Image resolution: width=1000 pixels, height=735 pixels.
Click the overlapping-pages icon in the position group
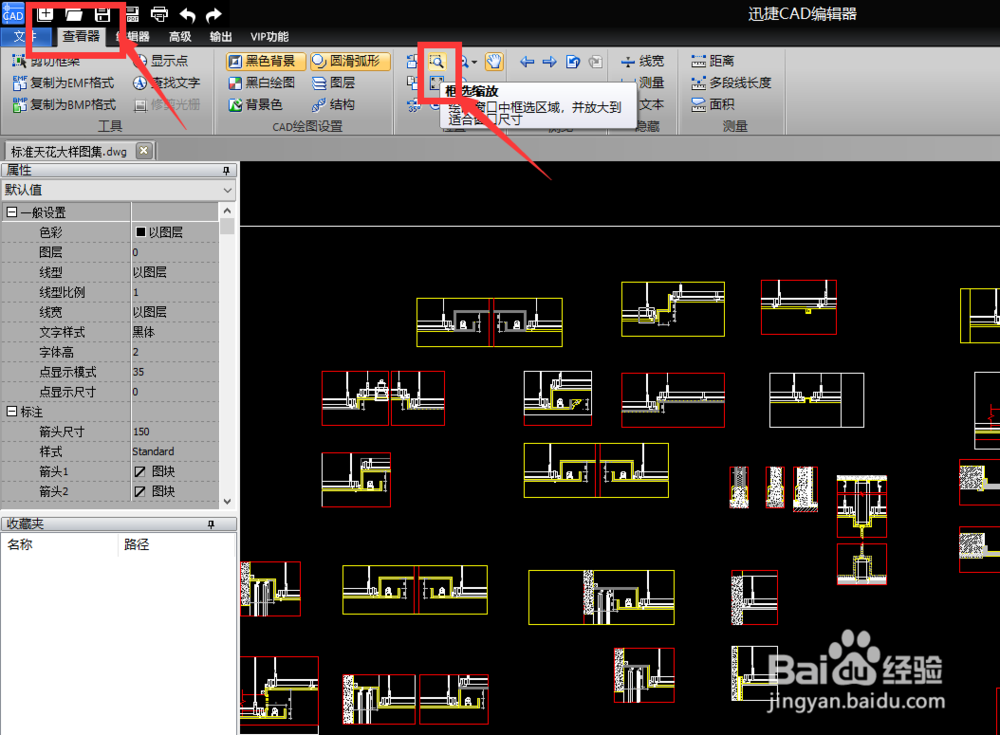[413, 83]
